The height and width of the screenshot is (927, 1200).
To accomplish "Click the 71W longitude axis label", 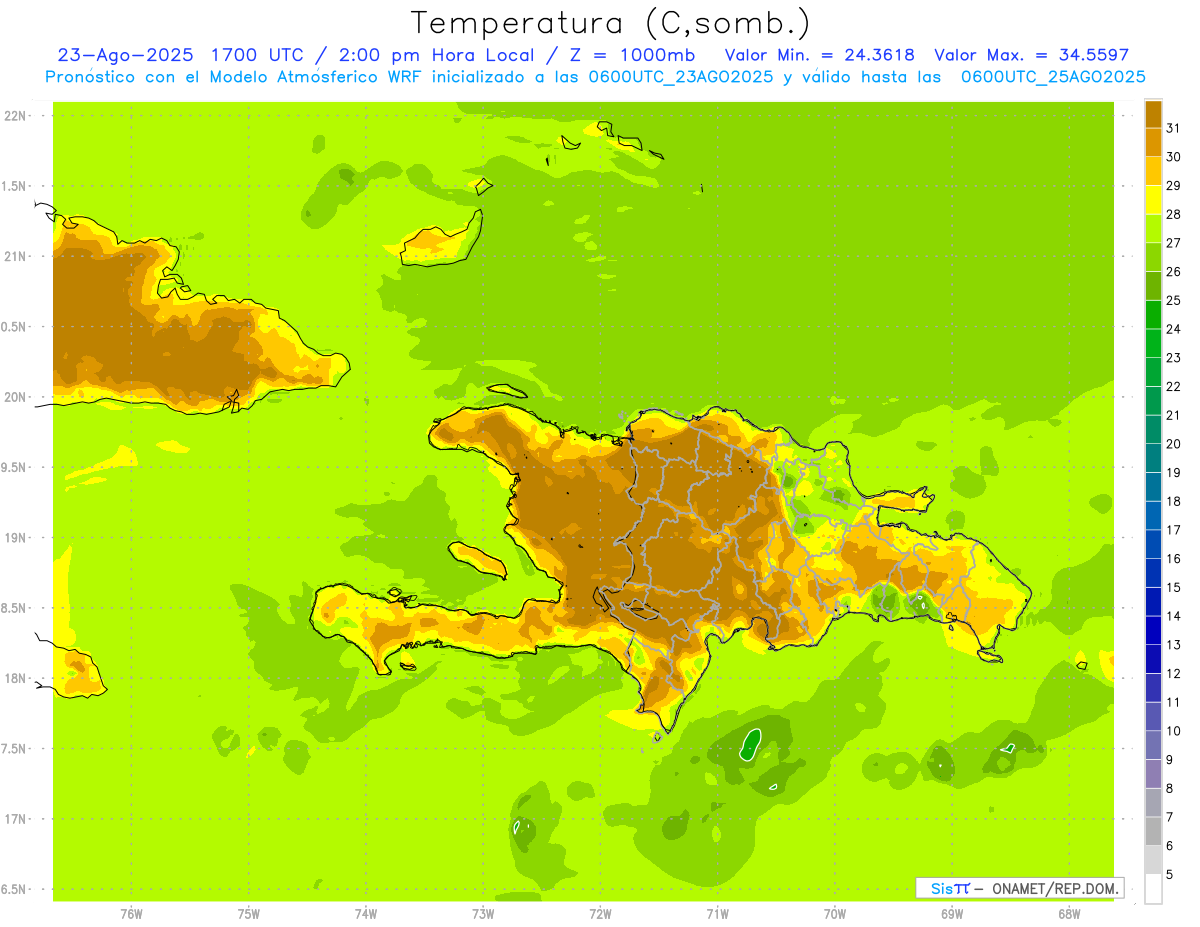I will (x=717, y=913).
